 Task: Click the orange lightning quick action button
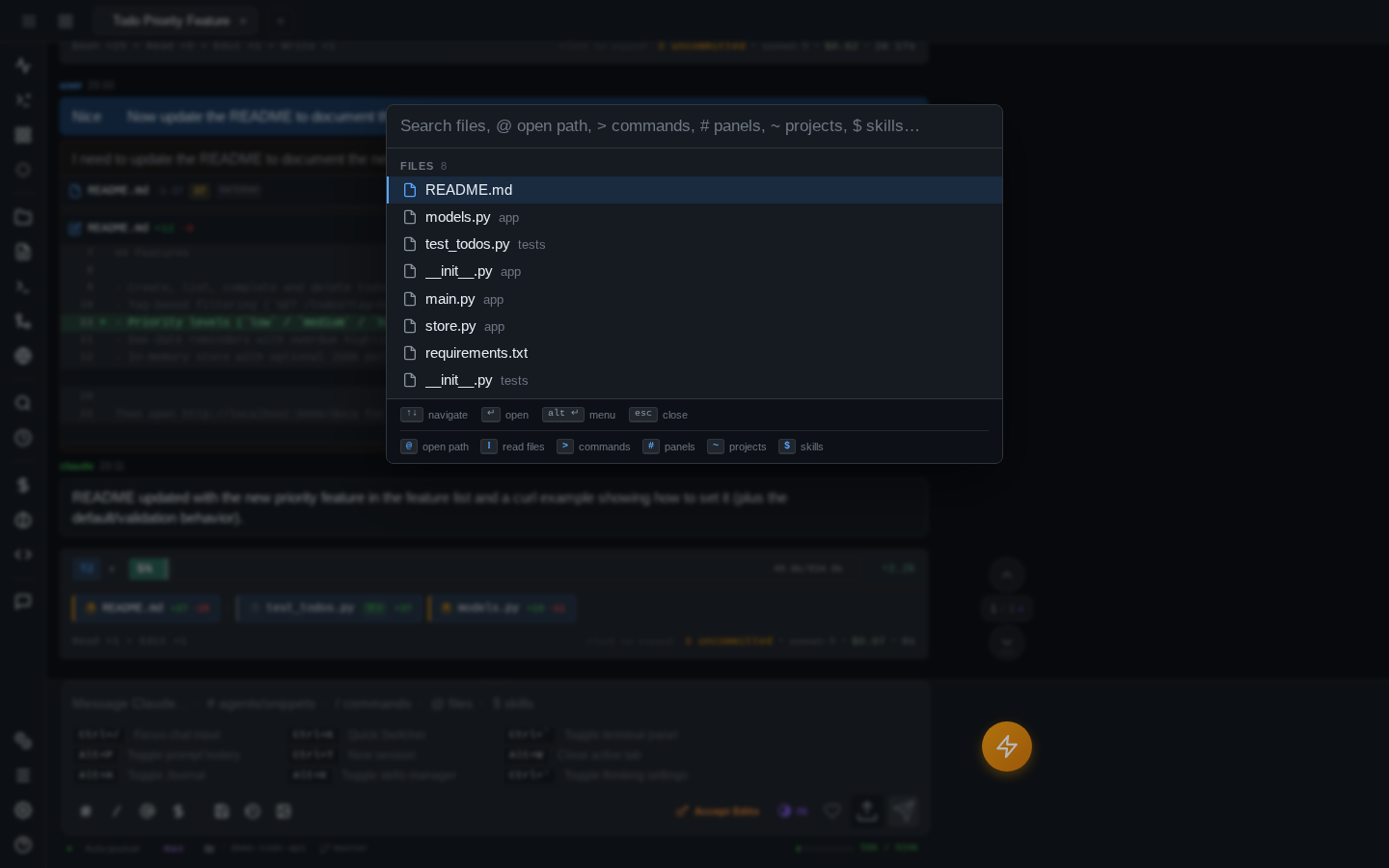point(1007,746)
